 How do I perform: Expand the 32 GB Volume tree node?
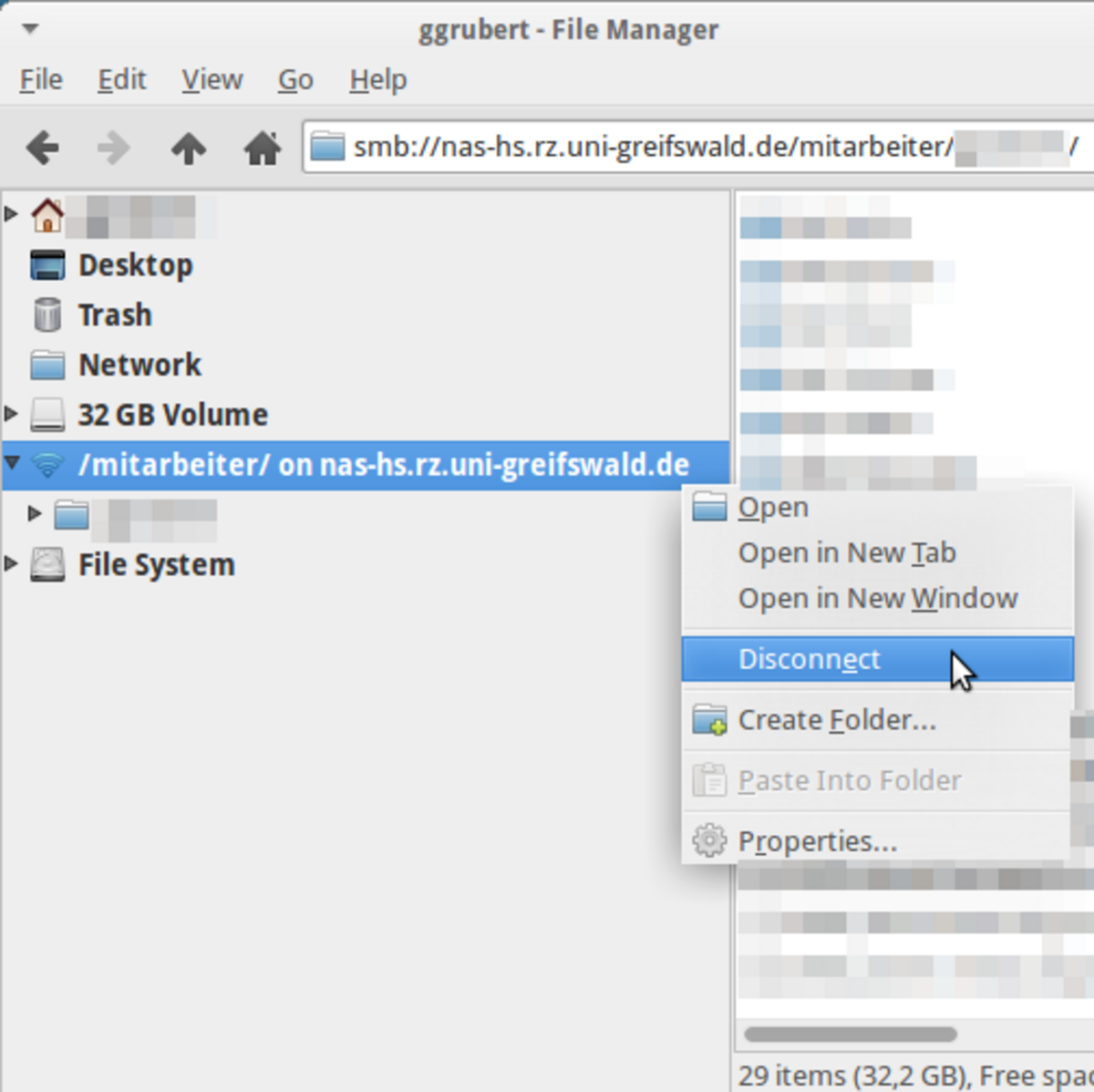coord(11,414)
